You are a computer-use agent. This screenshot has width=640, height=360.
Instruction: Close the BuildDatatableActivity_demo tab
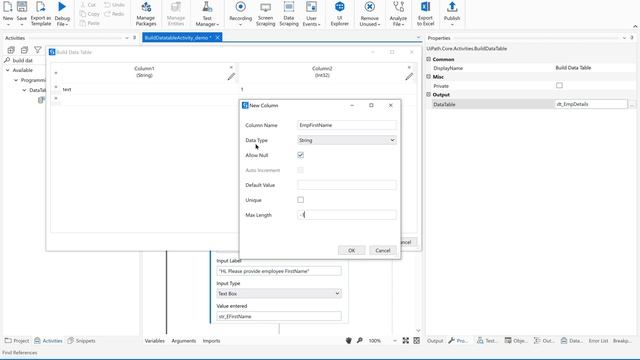click(x=218, y=38)
